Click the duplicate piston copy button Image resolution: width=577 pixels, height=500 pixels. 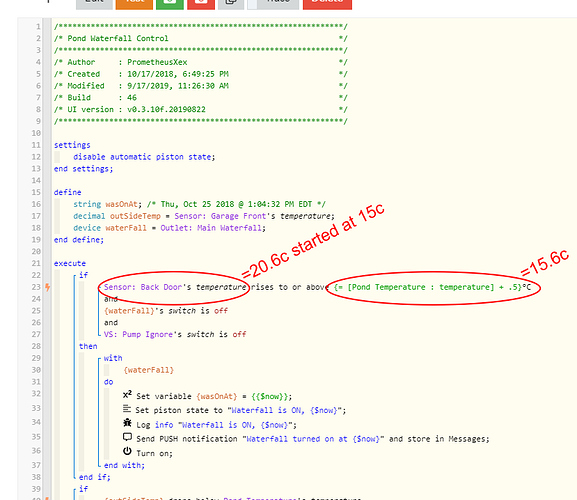231,3
